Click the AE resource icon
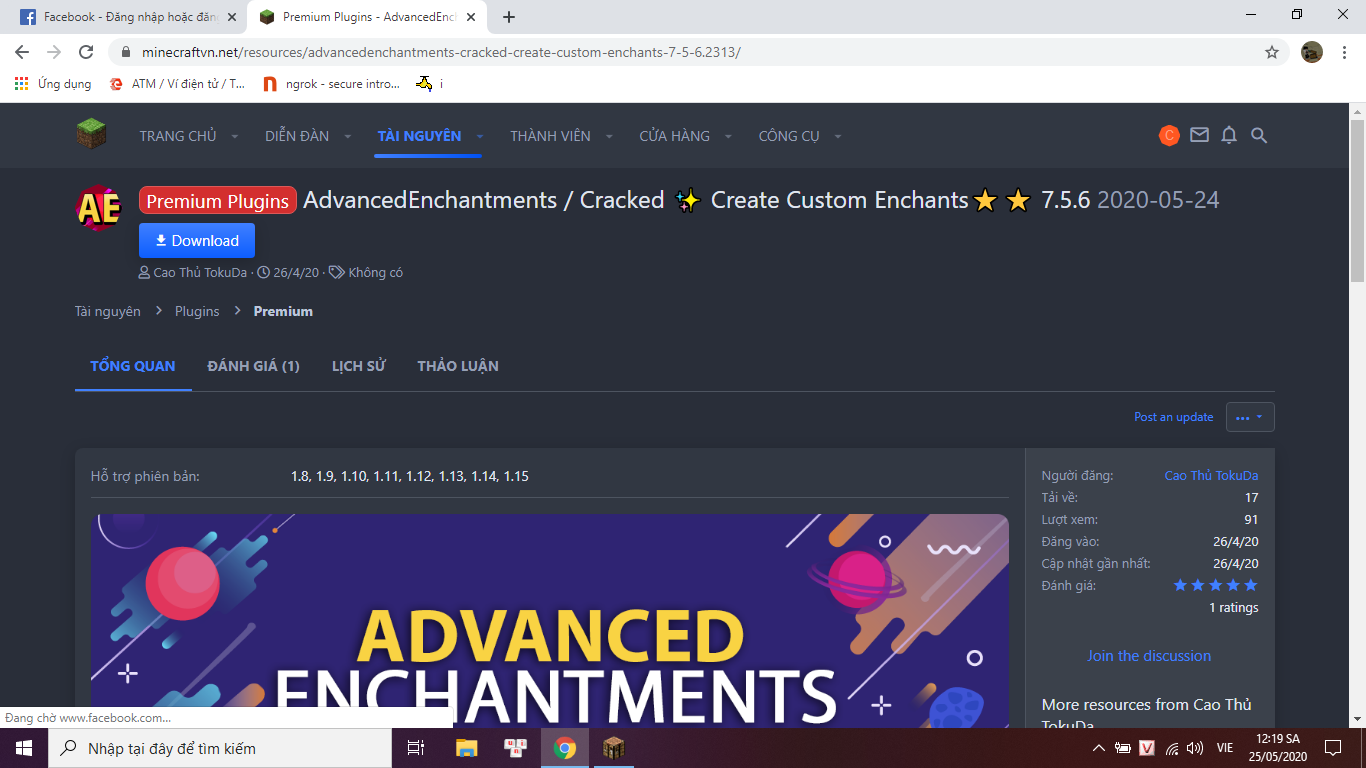 [99, 208]
